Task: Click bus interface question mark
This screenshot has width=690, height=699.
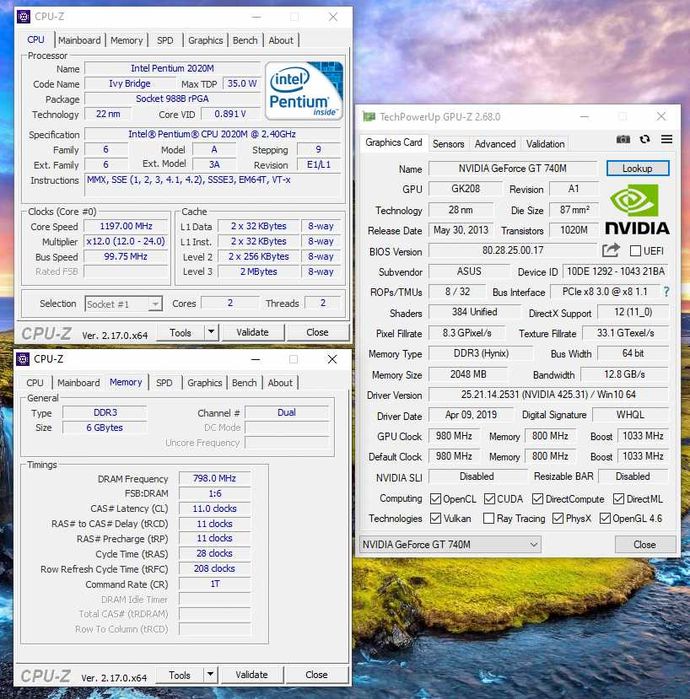Action: click(x=666, y=292)
